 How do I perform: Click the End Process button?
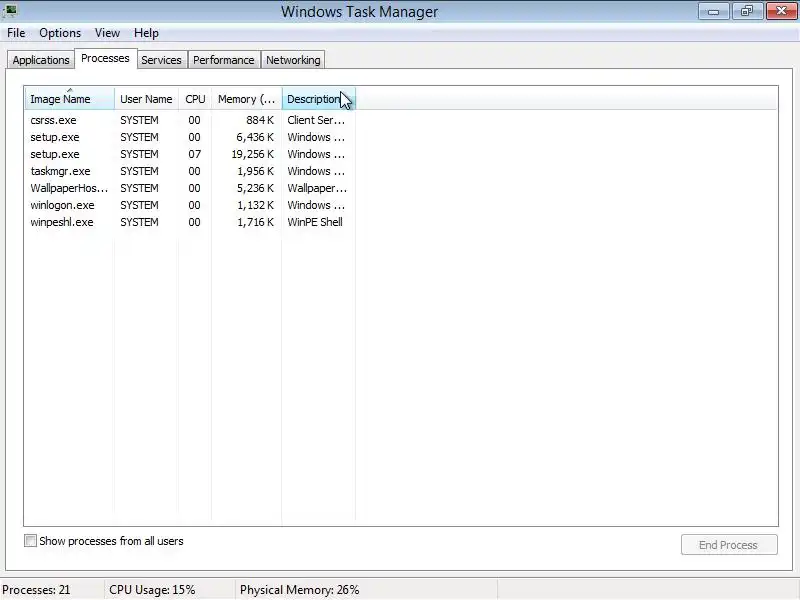click(x=729, y=545)
